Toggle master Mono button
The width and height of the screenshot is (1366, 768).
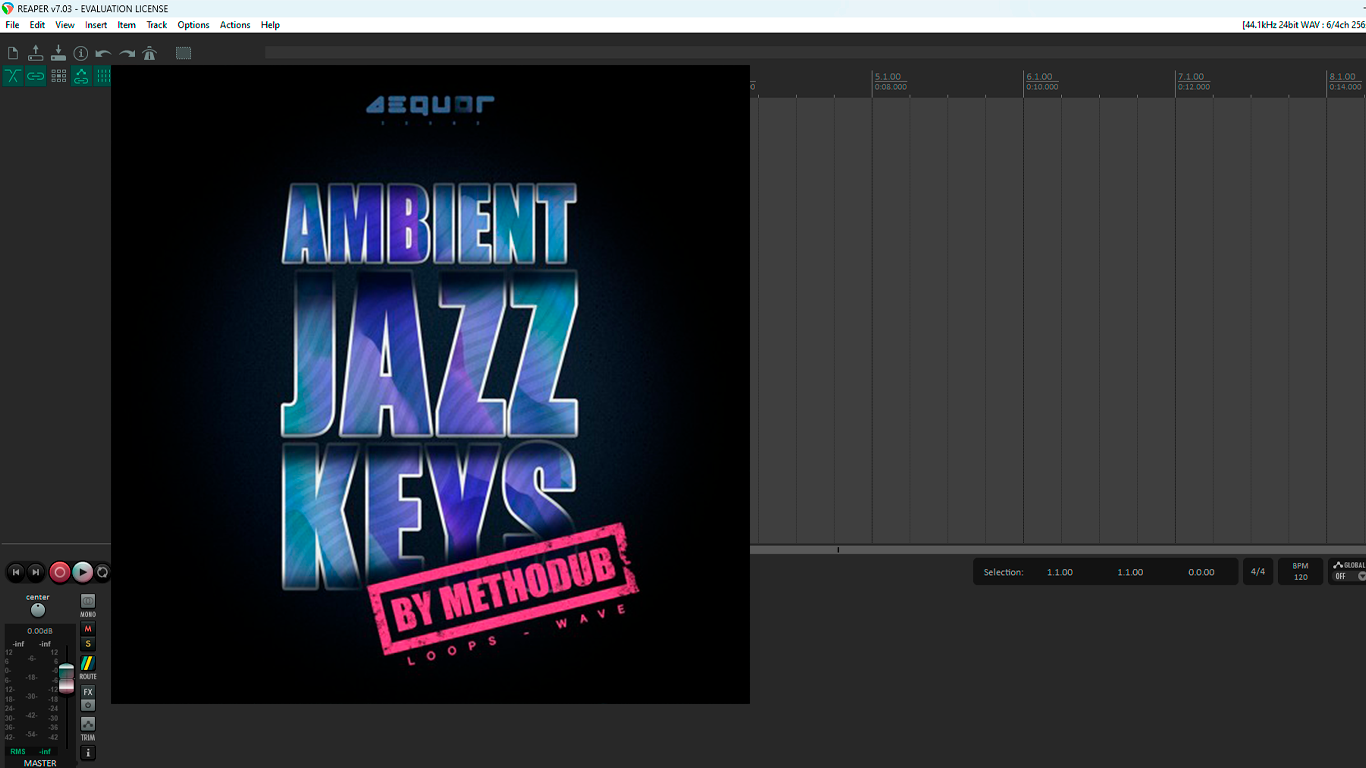pyautogui.click(x=88, y=601)
